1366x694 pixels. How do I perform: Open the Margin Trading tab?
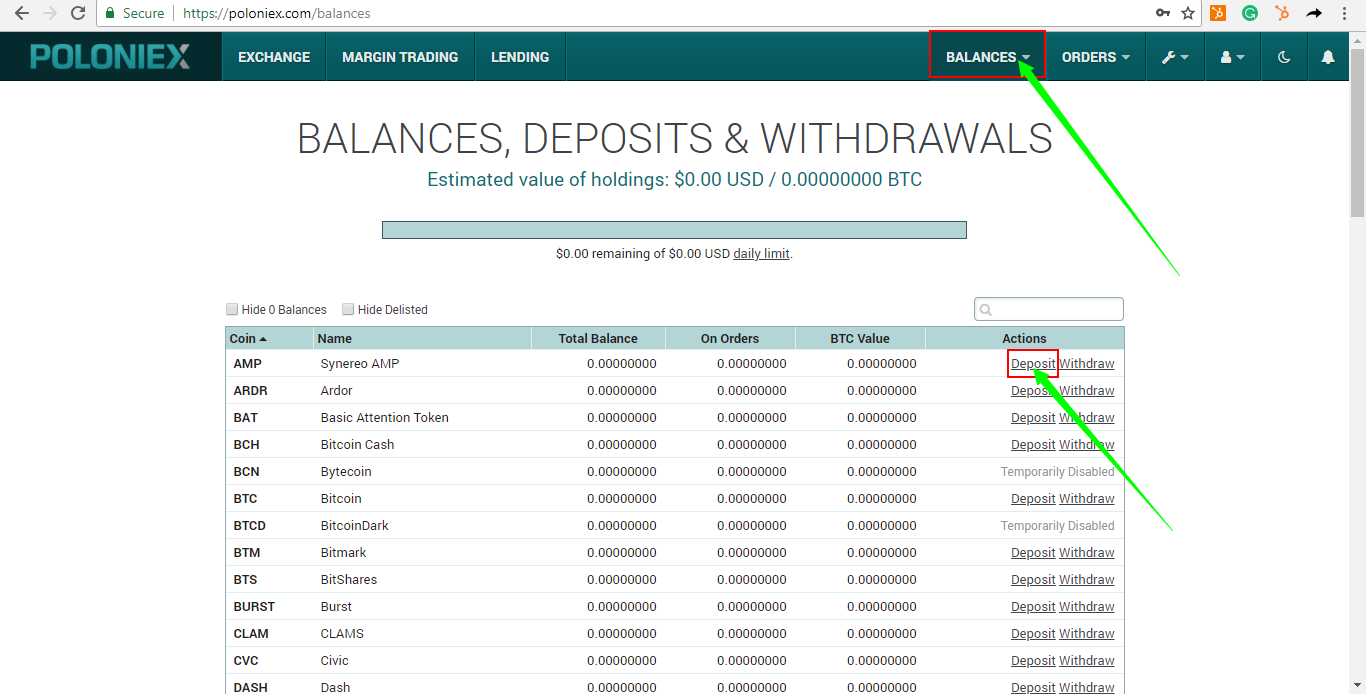pyautogui.click(x=400, y=57)
